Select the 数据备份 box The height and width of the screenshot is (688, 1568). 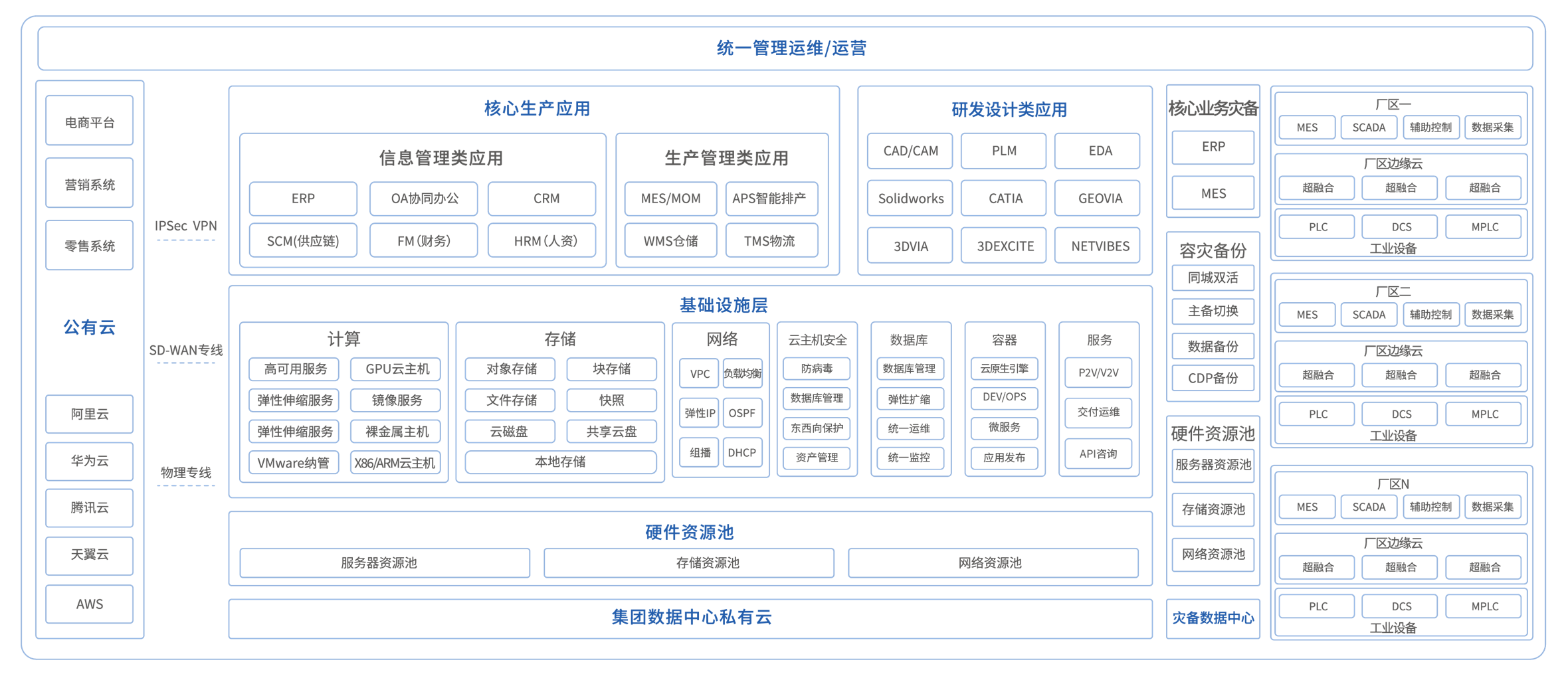coord(1213,346)
